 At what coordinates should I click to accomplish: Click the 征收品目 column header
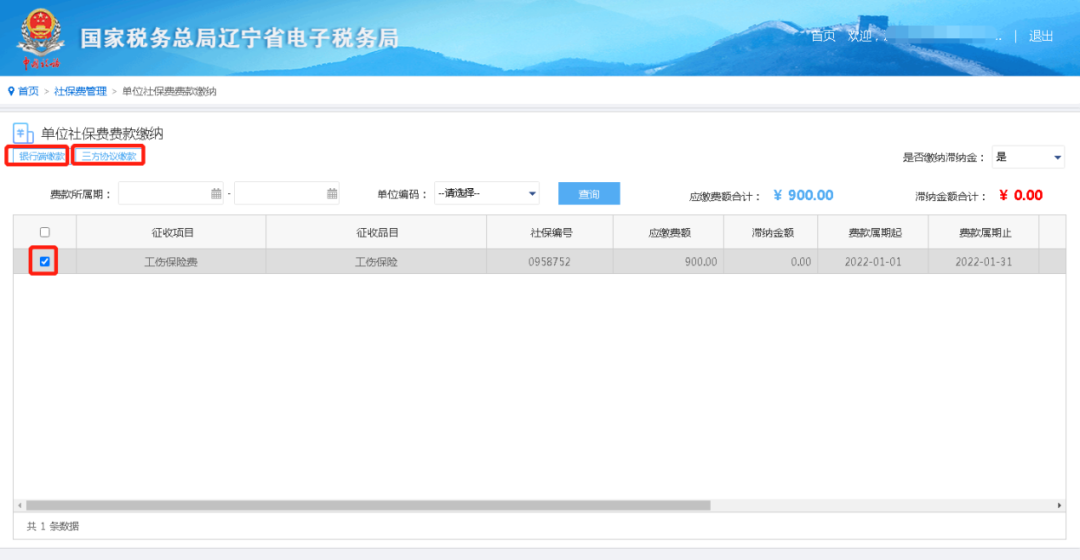pos(377,233)
